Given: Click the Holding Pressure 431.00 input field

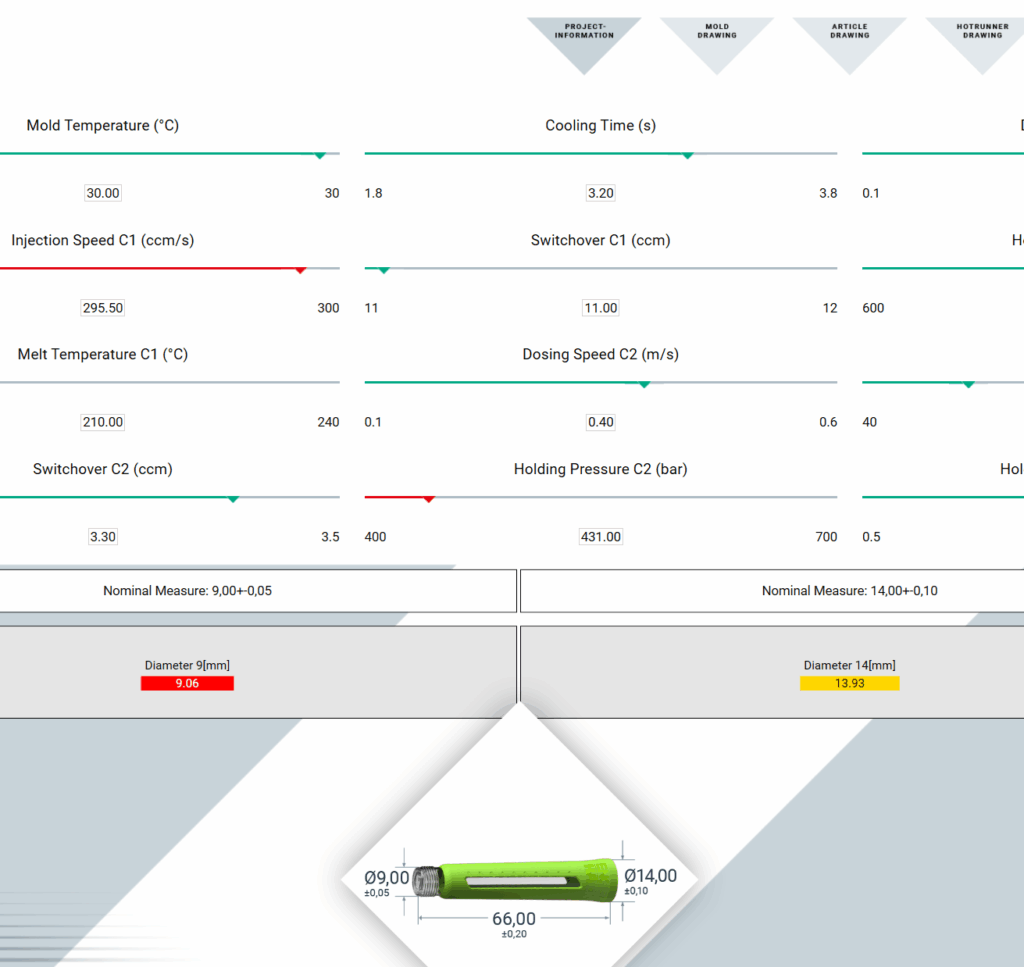Looking at the screenshot, I should [600, 537].
